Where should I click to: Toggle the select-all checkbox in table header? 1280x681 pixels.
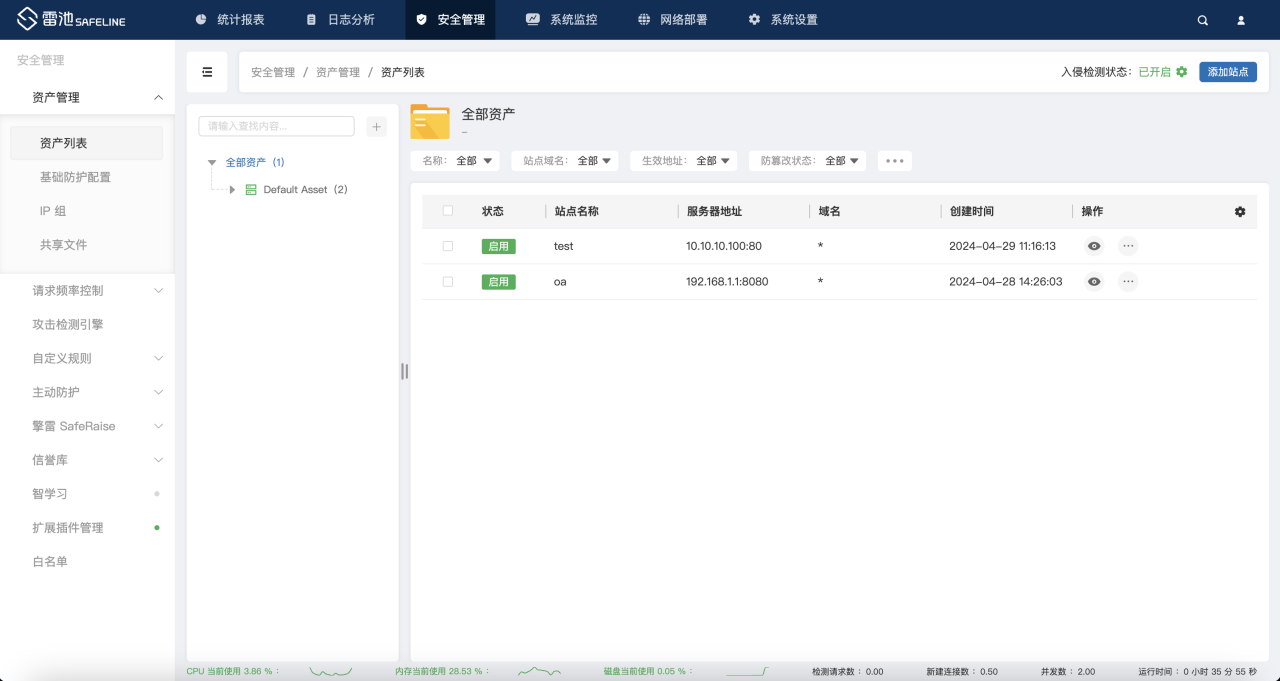448,211
